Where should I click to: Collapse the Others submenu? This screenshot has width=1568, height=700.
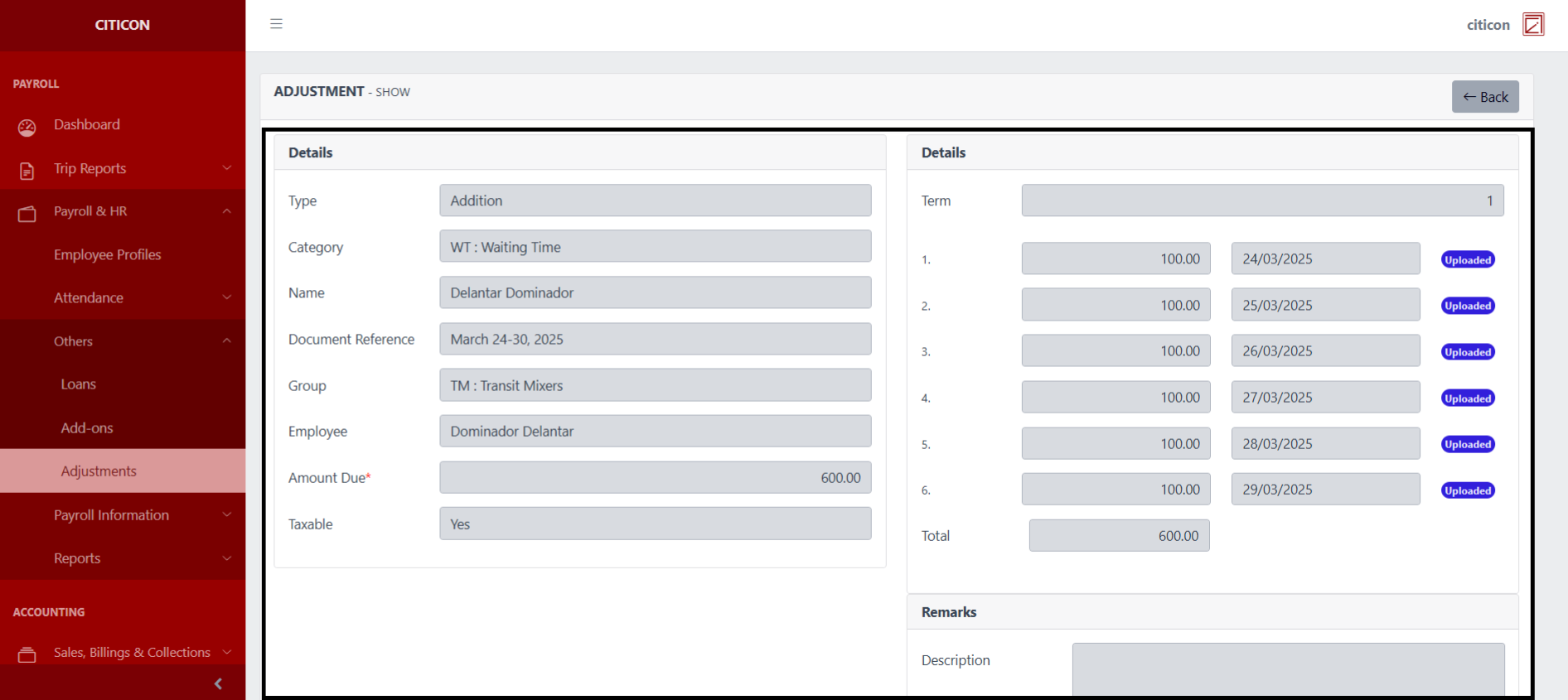point(226,340)
